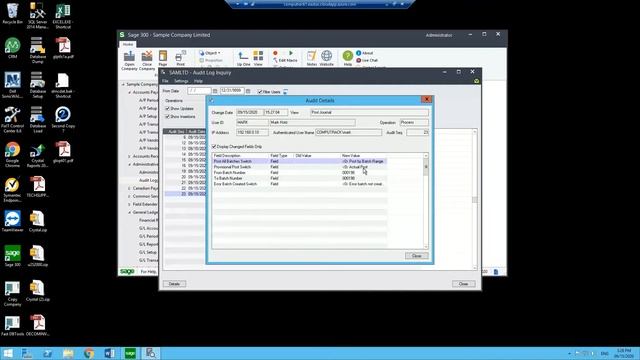The height and width of the screenshot is (360, 640).
Task: Click Edit Macro in the ribbon
Action: 285,60
